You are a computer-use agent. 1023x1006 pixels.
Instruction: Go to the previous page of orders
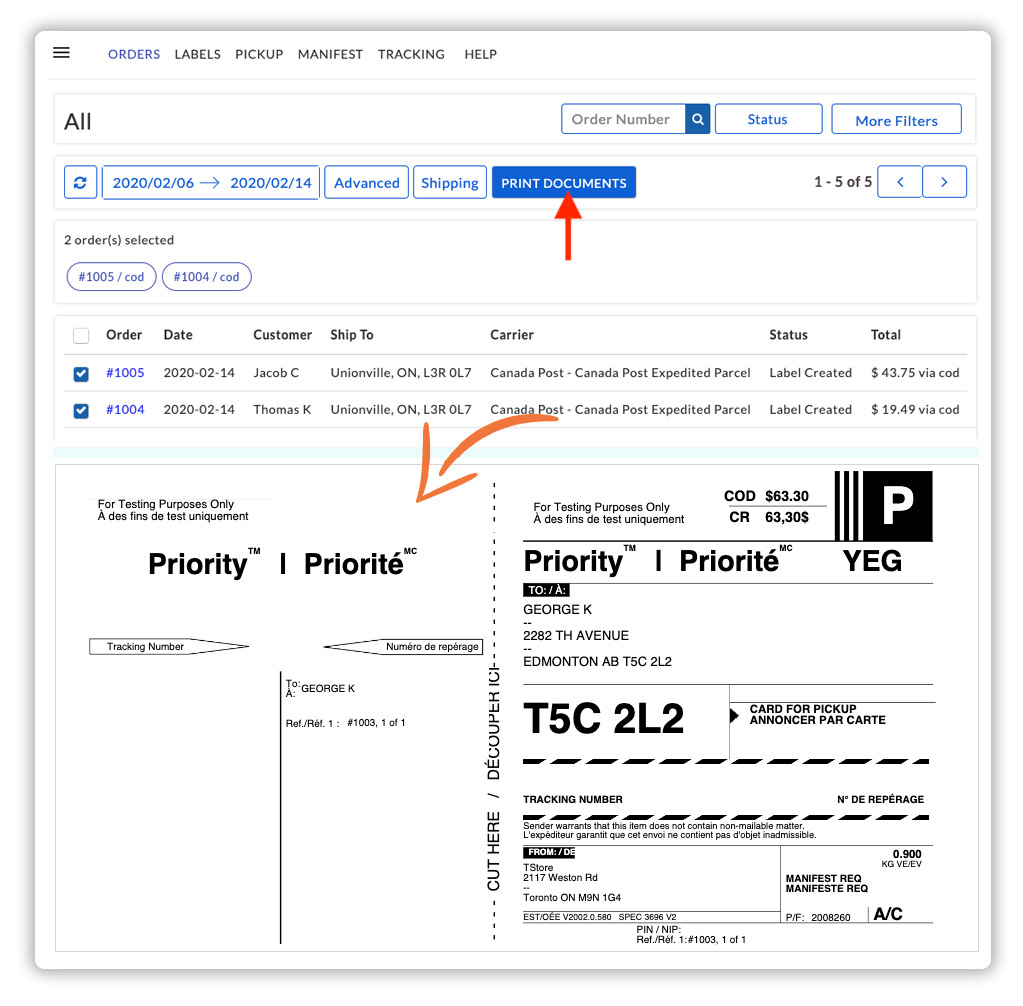click(899, 182)
